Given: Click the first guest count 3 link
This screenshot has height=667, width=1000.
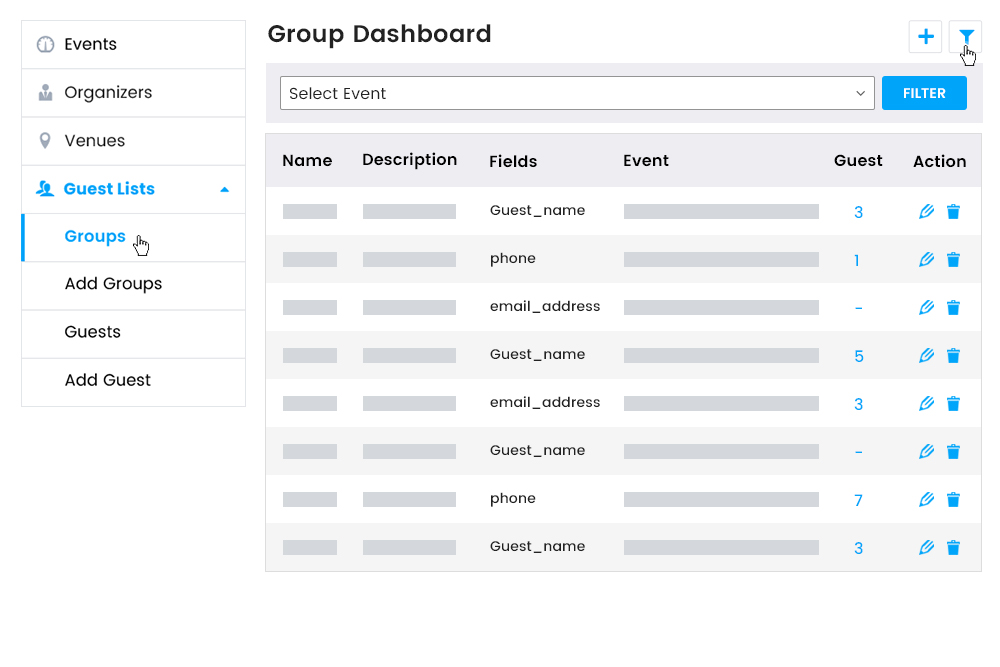Looking at the screenshot, I should (858, 211).
